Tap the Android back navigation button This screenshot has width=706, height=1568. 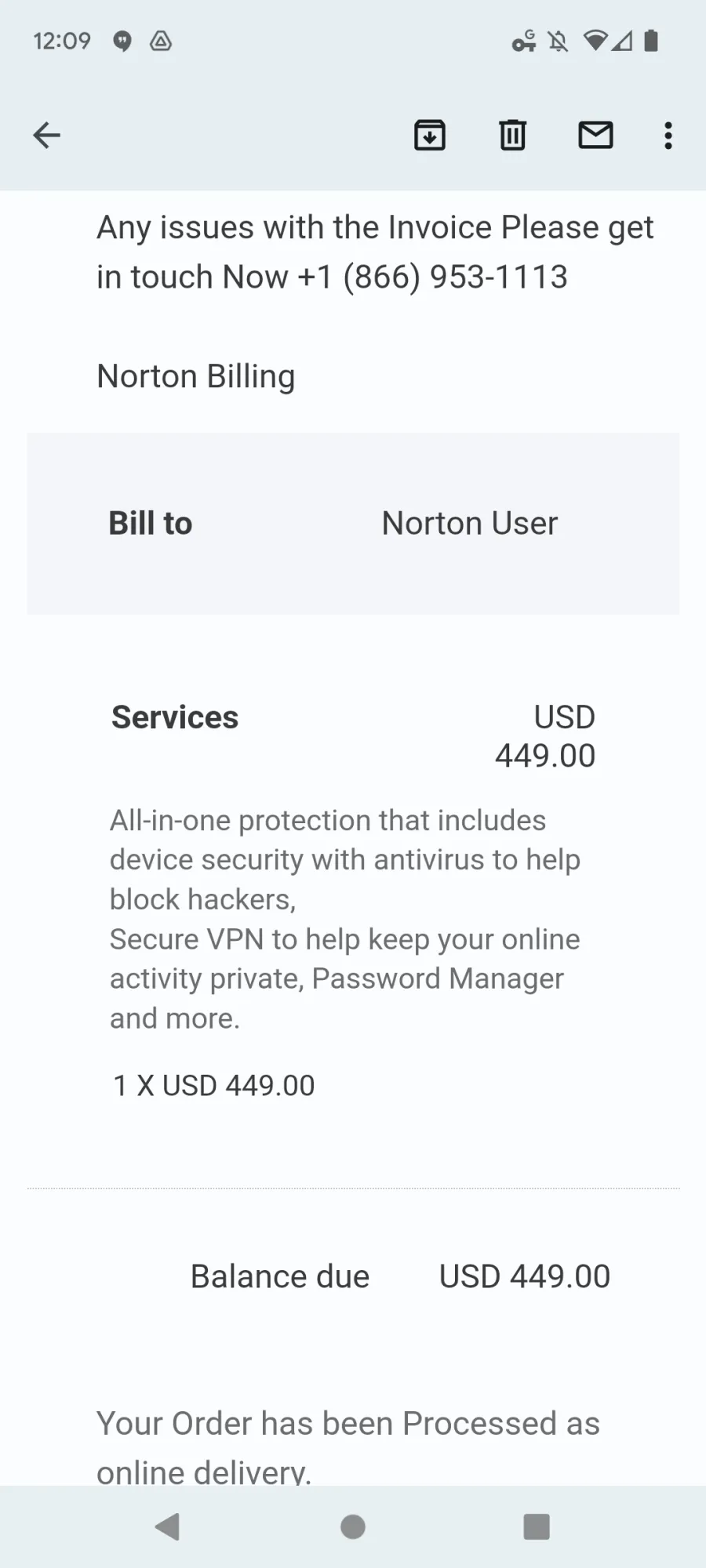coord(168,1526)
